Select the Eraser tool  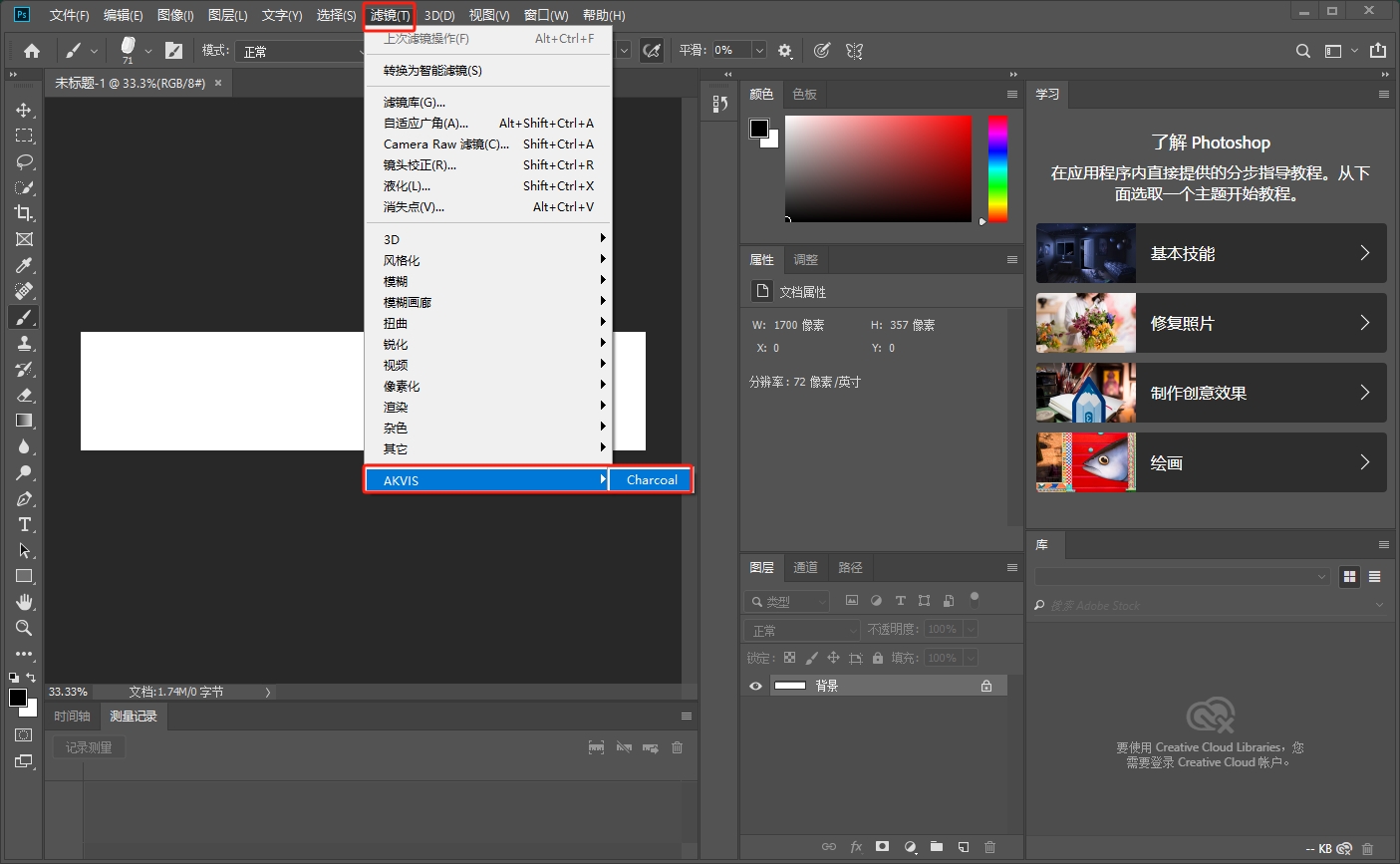pos(24,395)
